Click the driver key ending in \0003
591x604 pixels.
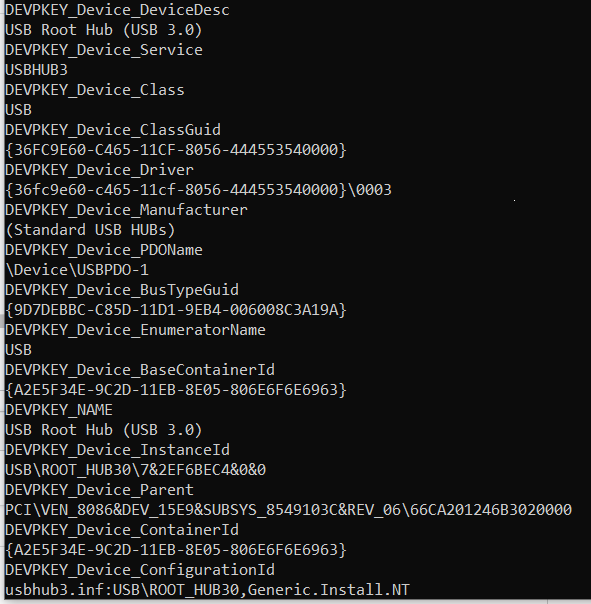[x=198, y=190]
